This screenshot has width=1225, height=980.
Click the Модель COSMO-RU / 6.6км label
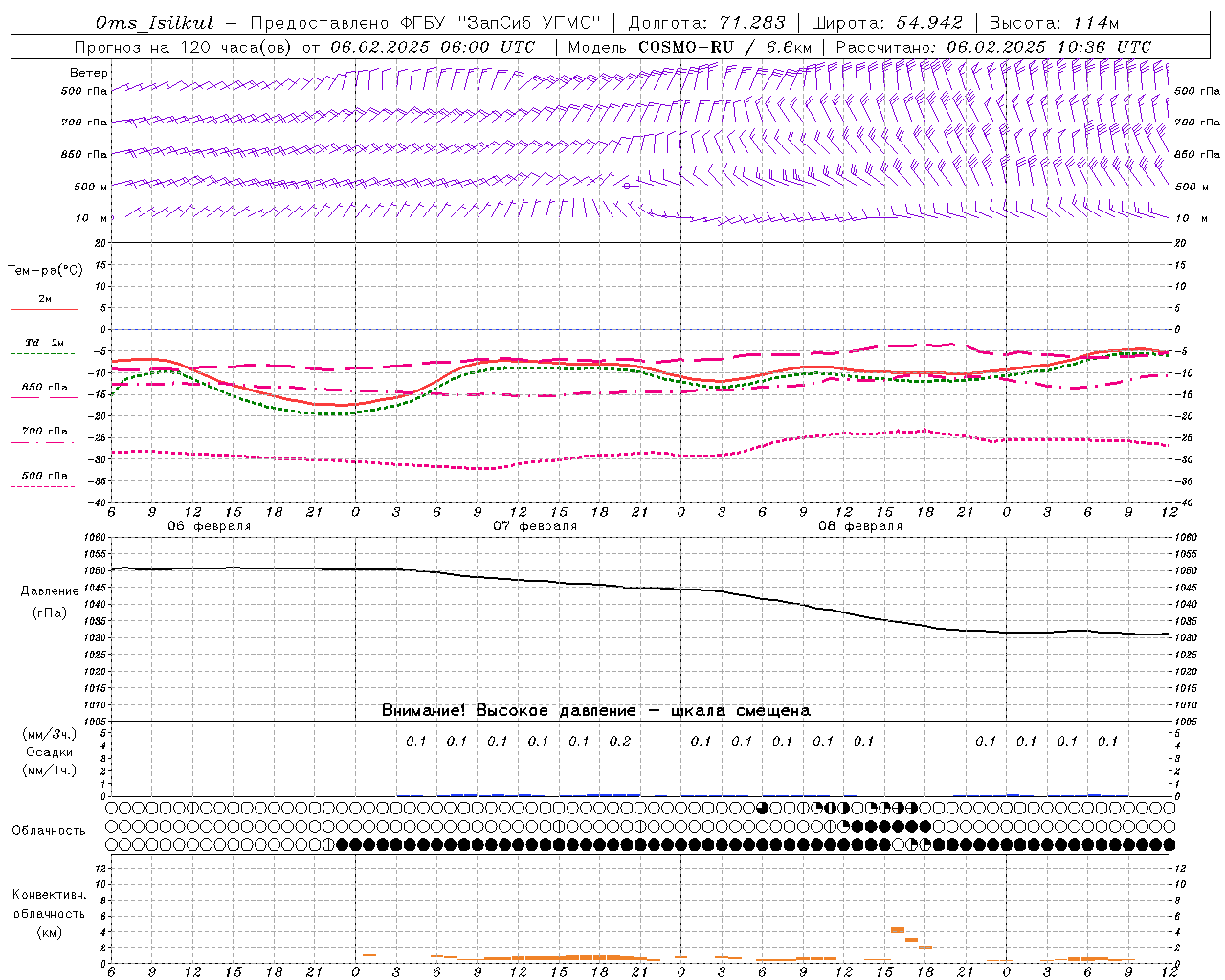click(x=690, y=47)
